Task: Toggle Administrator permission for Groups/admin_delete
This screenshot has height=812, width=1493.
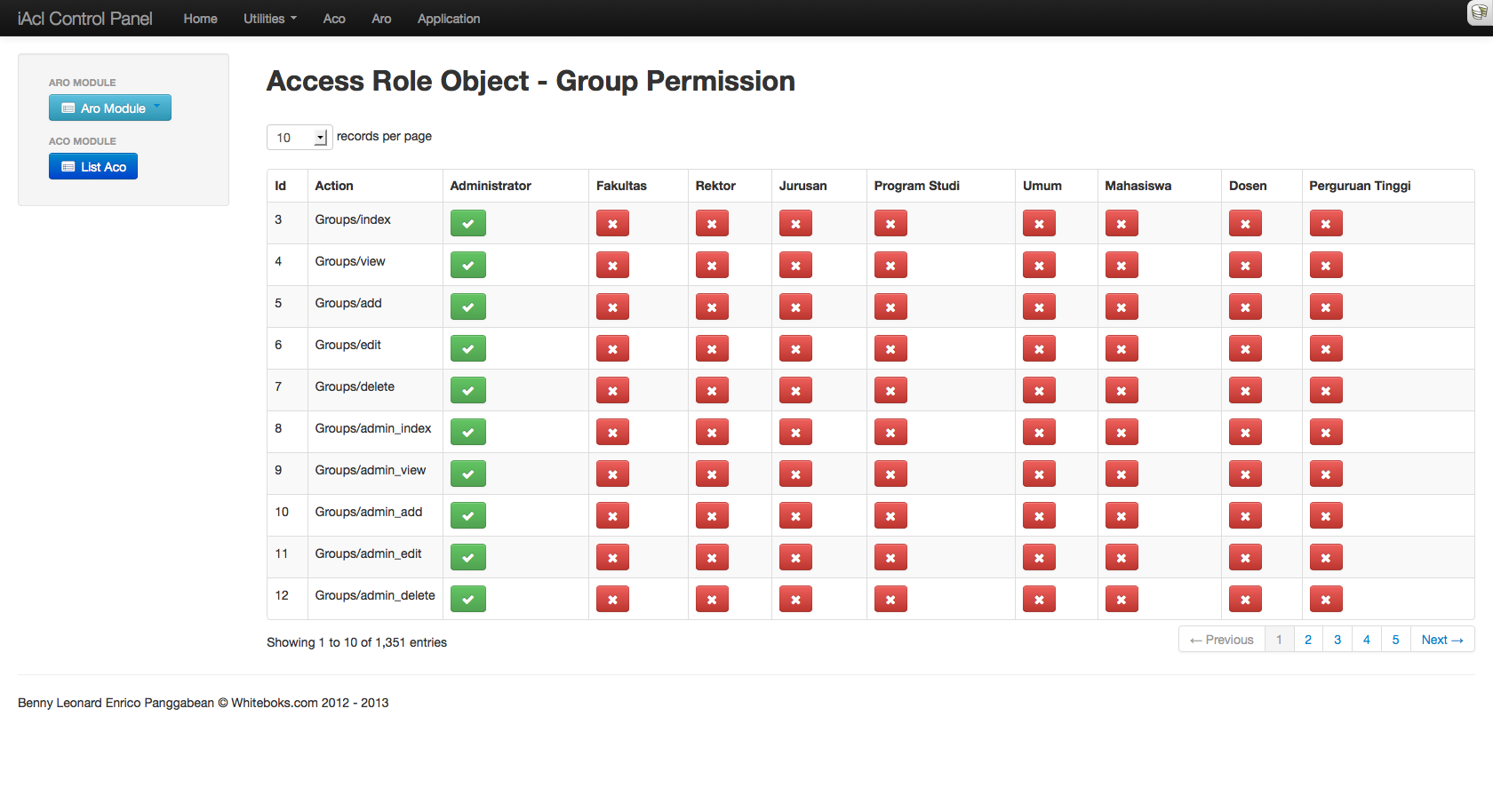Action: point(467,599)
